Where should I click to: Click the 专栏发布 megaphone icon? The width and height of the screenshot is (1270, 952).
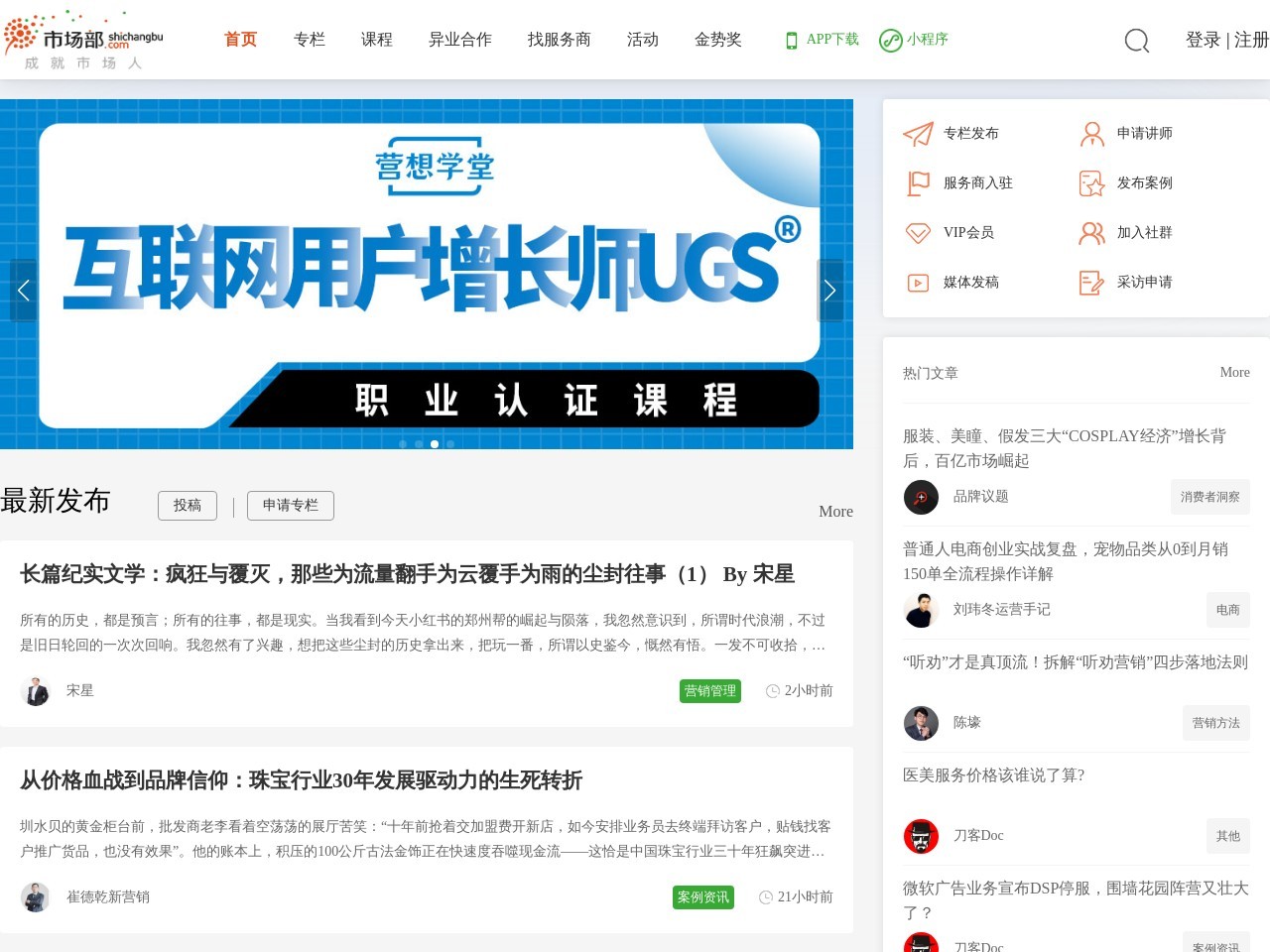pyautogui.click(x=918, y=134)
